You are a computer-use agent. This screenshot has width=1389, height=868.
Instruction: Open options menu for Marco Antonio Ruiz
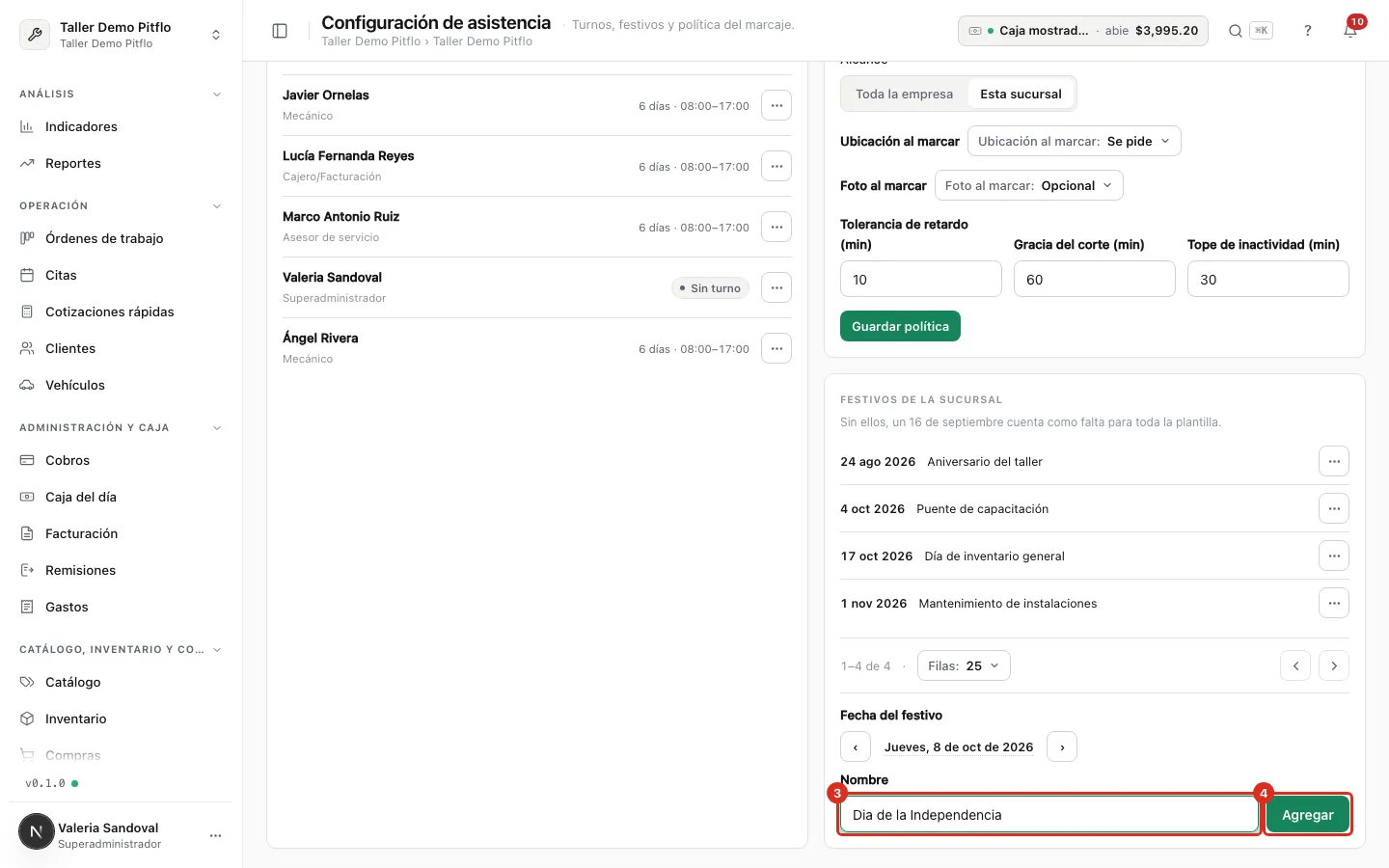tap(776, 227)
